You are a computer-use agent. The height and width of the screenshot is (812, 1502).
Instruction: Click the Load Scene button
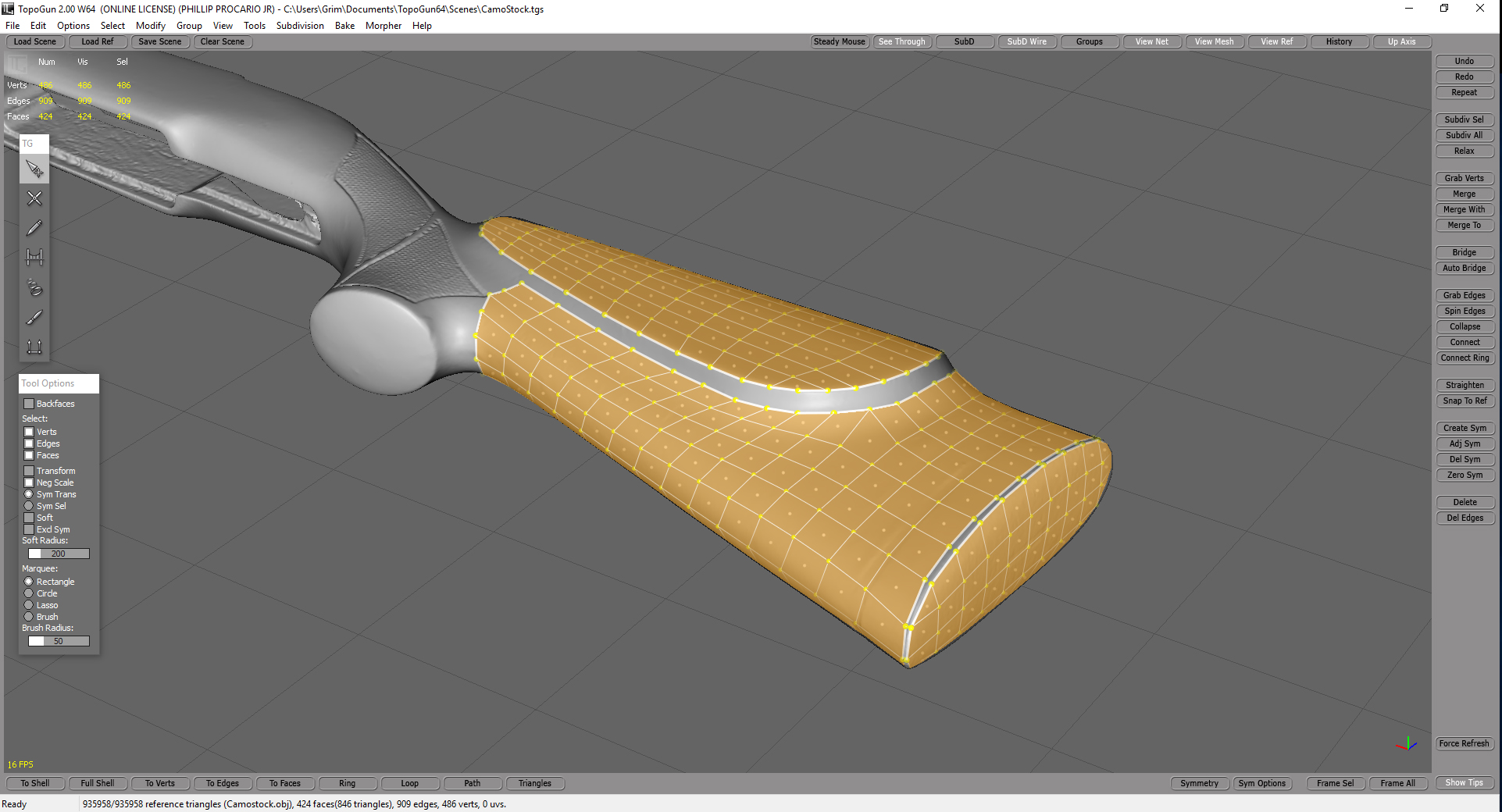pos(35,41)
